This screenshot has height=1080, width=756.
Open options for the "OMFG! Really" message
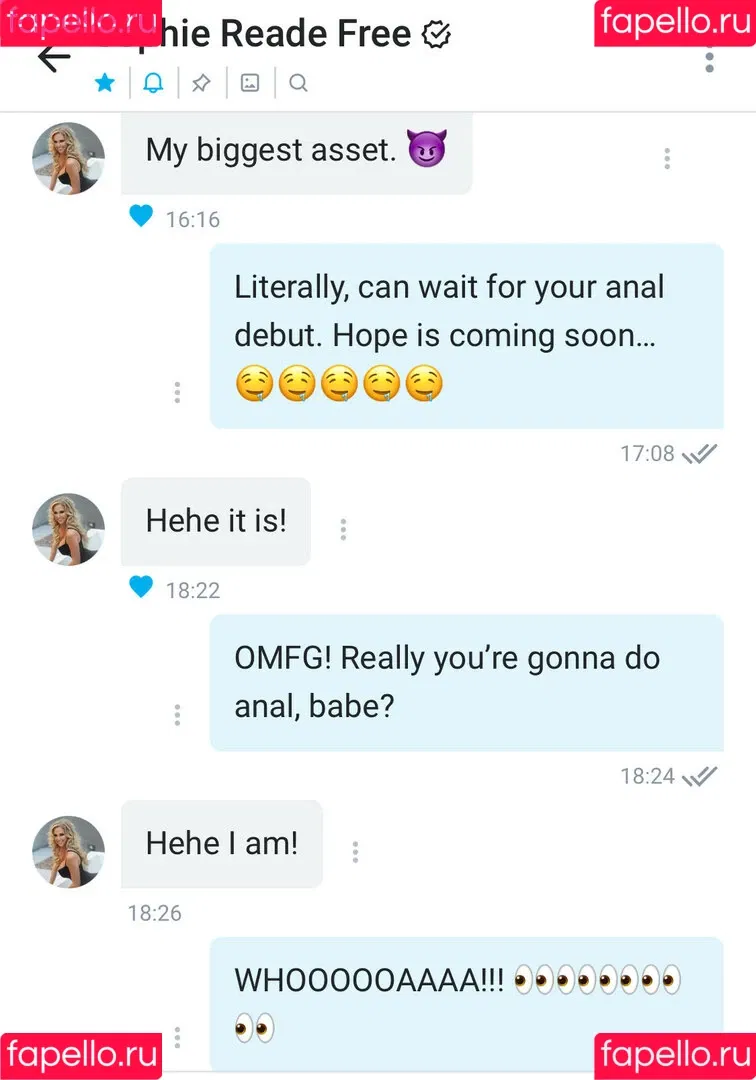177,714
